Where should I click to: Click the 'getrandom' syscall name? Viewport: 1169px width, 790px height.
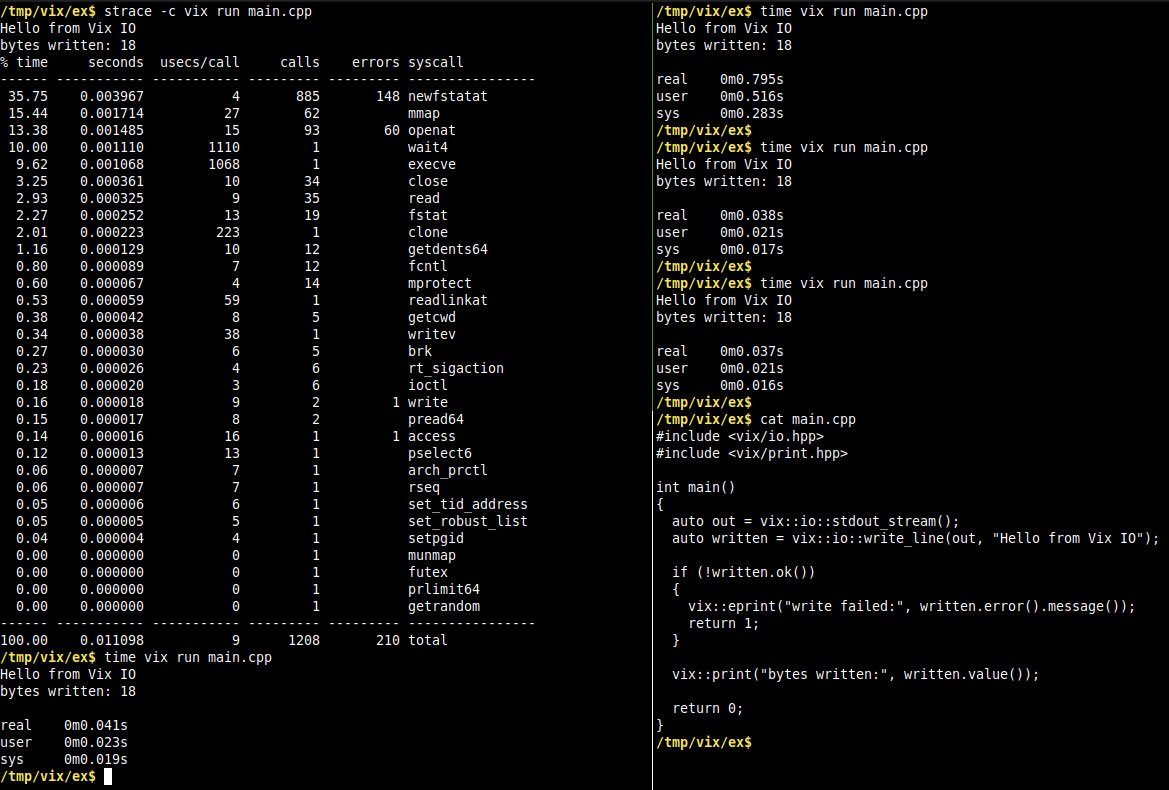point(444,606)
